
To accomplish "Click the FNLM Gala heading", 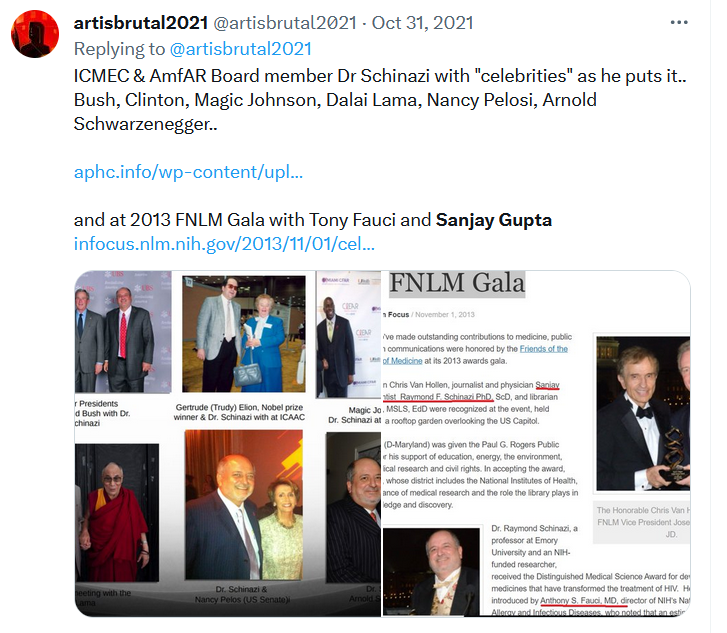I will coord(457,283).
